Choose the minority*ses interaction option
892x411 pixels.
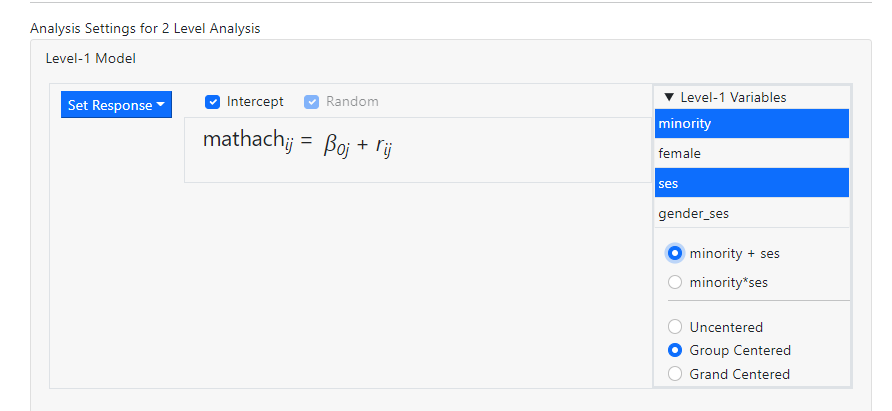tap(675, 282)
